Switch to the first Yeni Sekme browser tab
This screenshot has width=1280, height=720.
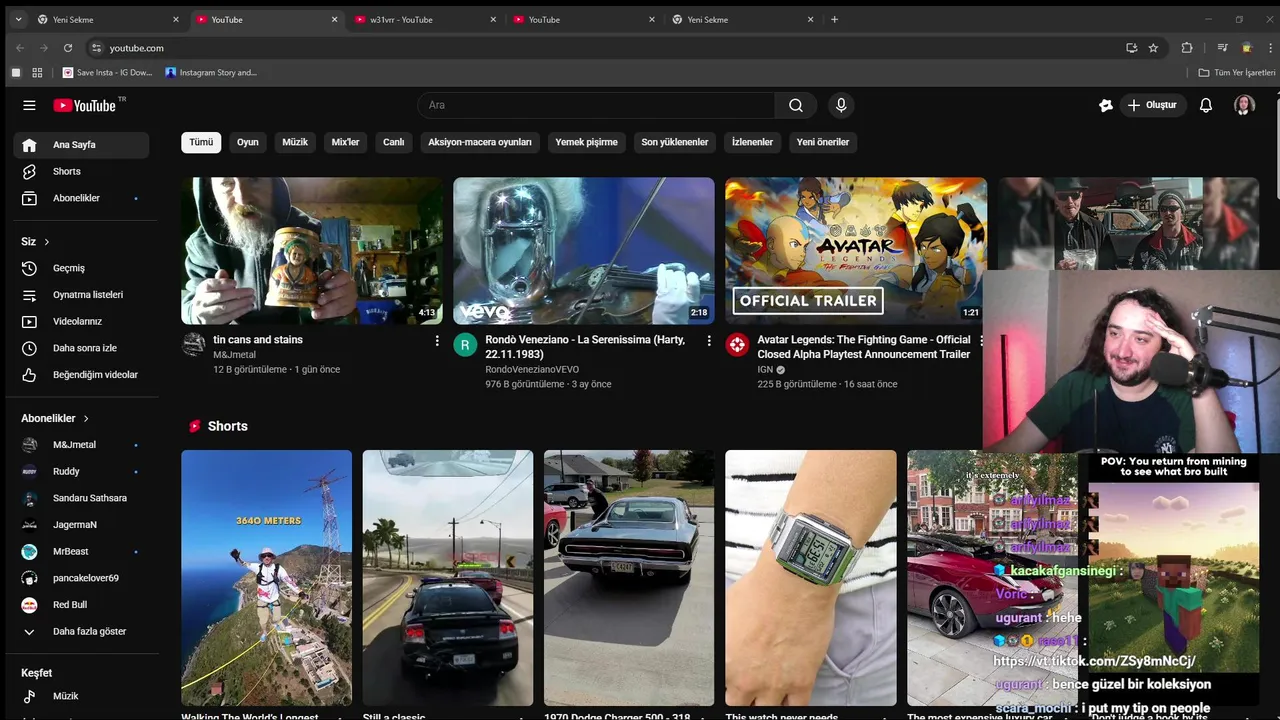(108, 19)
